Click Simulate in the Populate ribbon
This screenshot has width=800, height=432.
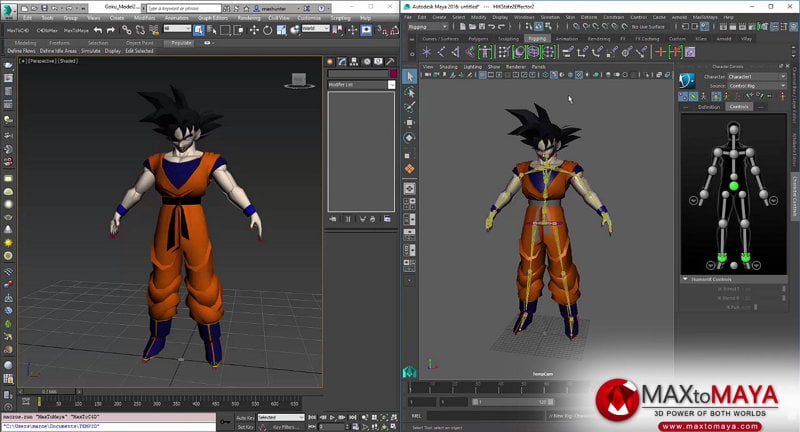(x=90, y=51)
